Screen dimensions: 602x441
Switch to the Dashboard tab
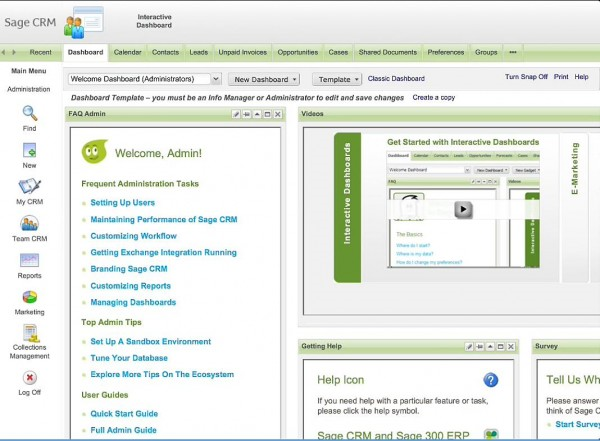85,52
